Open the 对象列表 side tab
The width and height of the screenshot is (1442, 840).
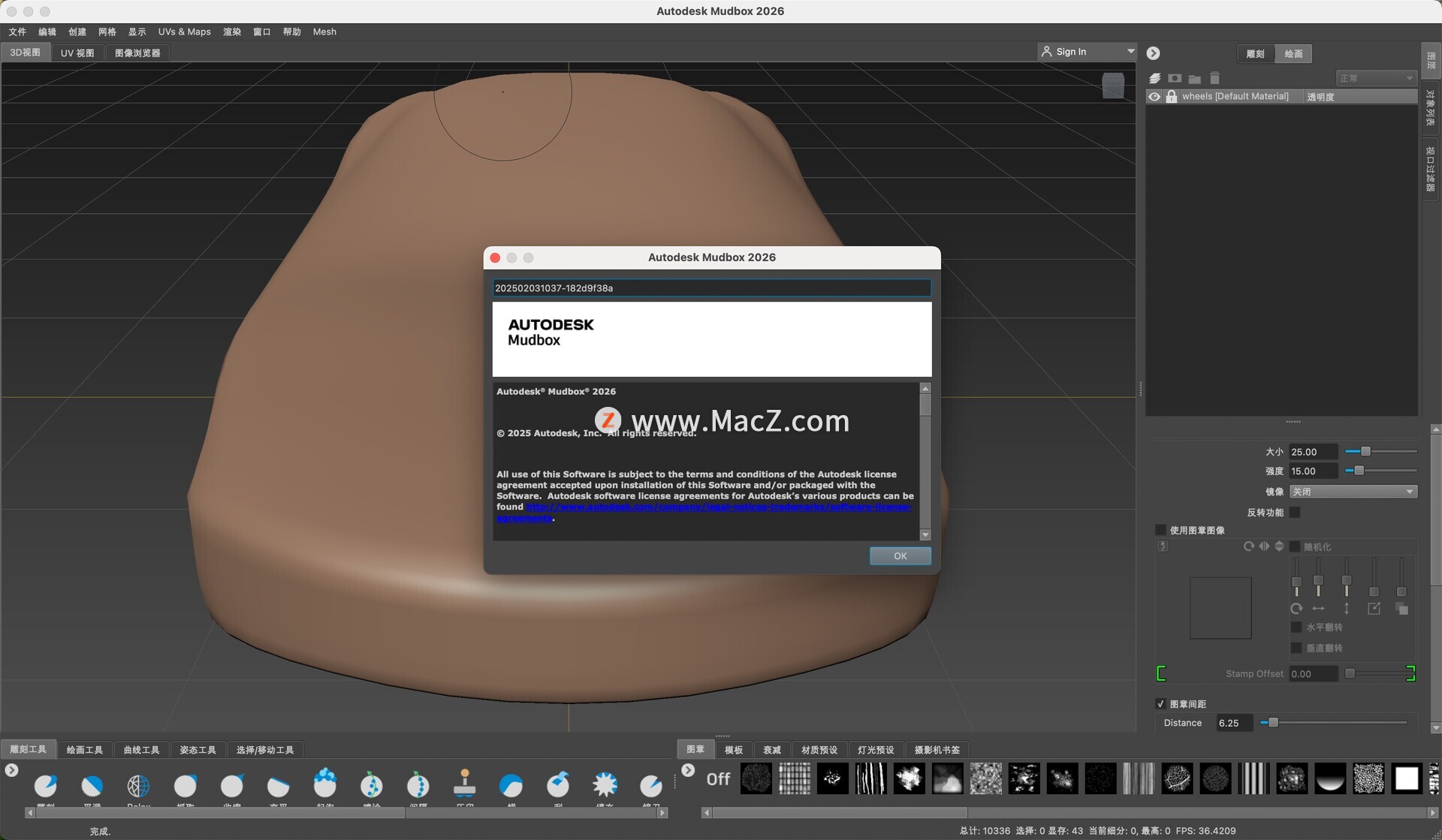(x=1431, y=107)
